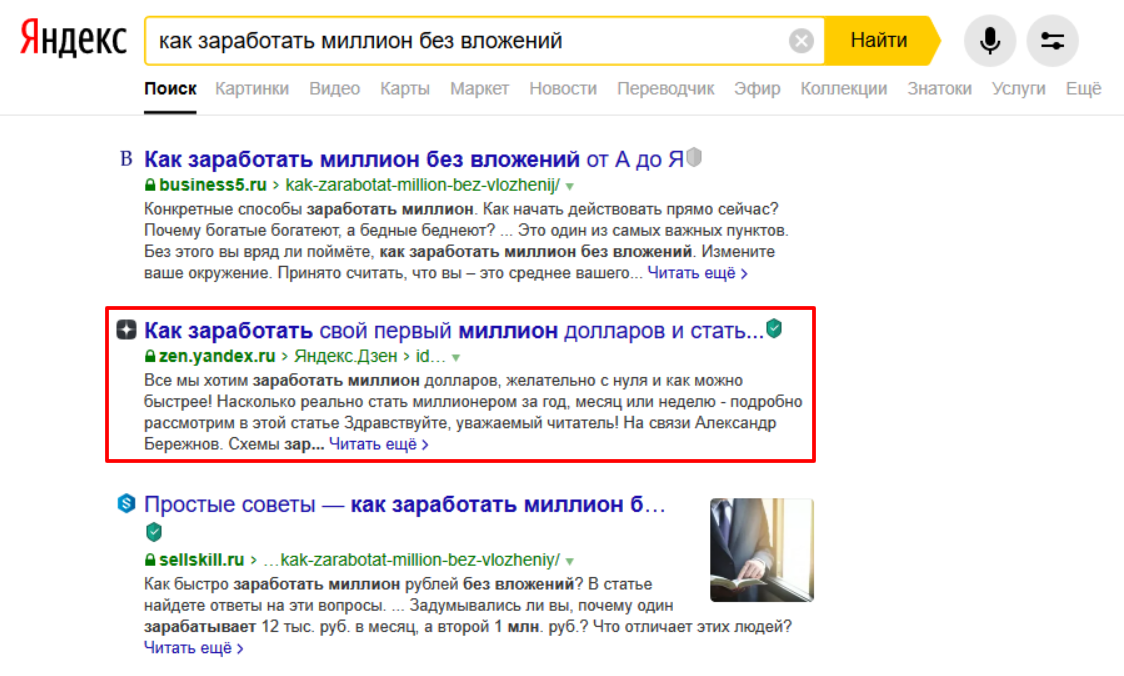Viewport: 1124px width, 676px height.
Task: Click the Yandex Zen favicon icon
Action: click(x=126, y=330)
